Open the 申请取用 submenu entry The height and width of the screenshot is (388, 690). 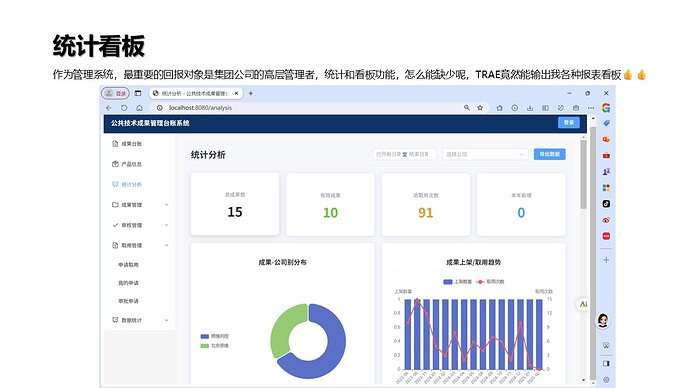[128, 265]
